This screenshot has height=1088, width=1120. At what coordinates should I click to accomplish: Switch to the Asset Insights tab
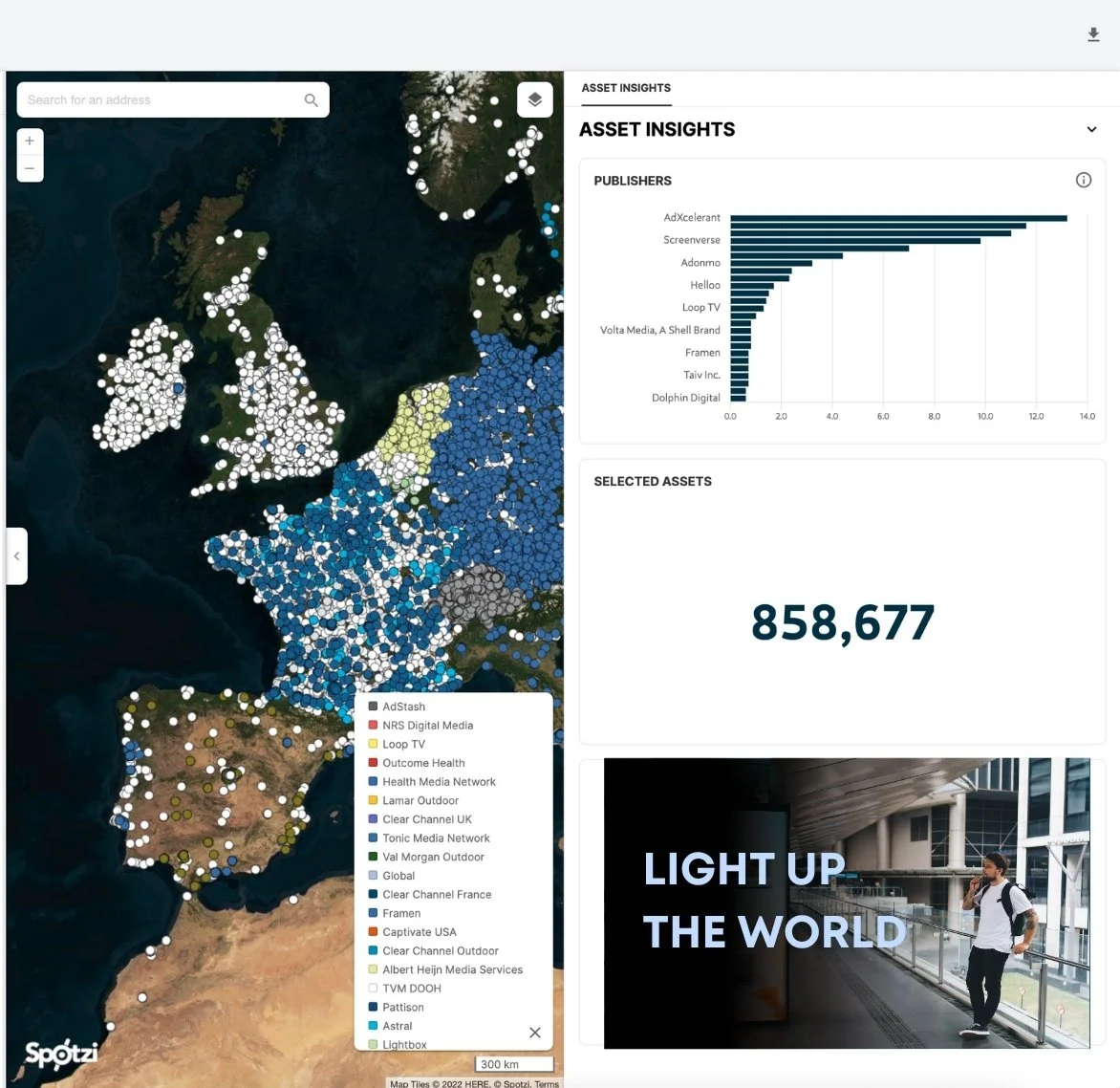coord(626,88)
